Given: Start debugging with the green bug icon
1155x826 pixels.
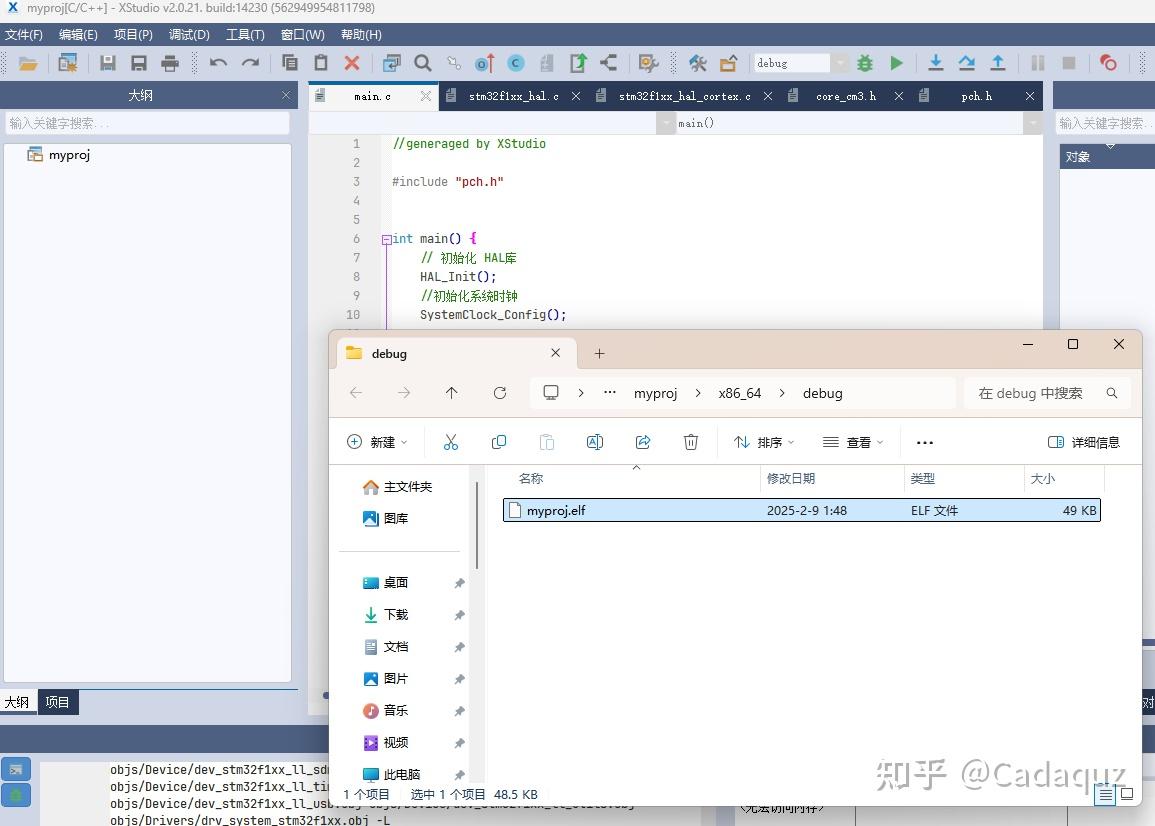Looking at the screenshot, I should click(865, 63).
